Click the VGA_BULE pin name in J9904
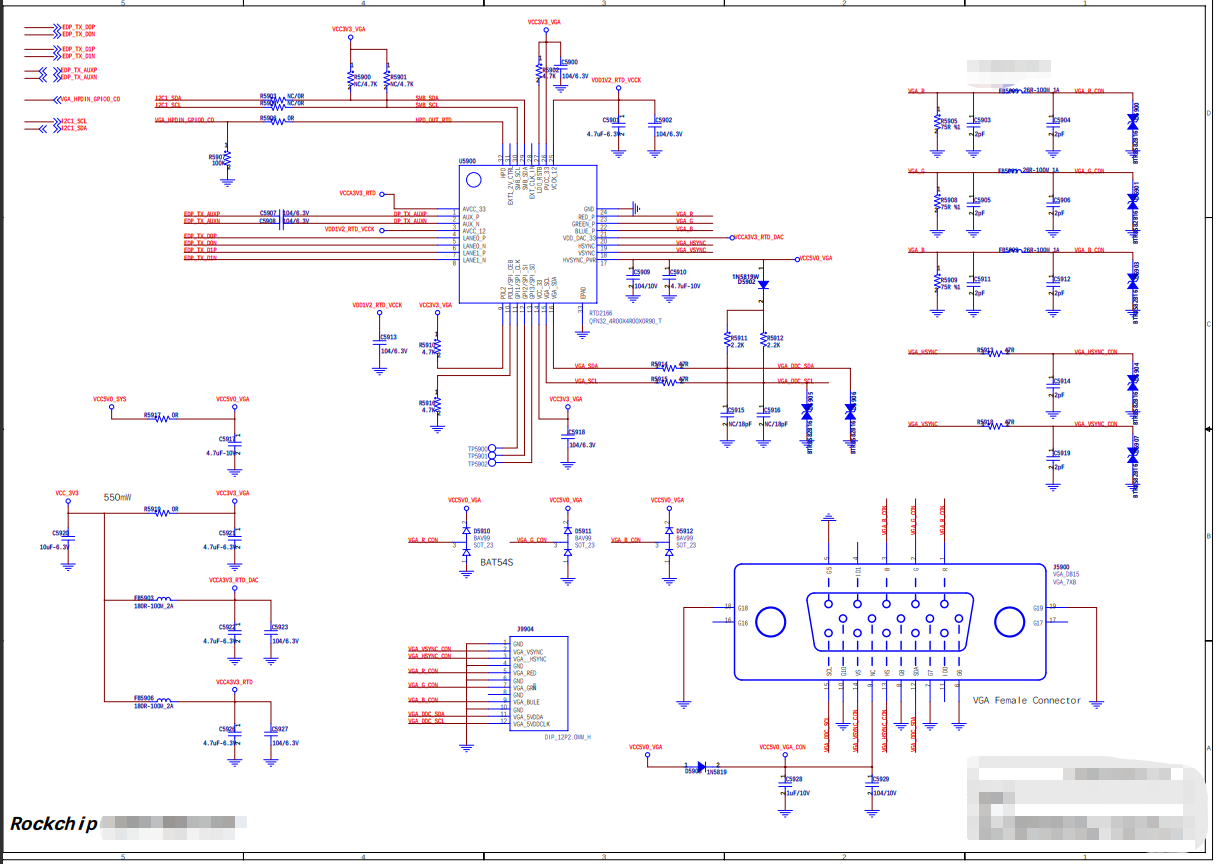This screenshot has width=1228, height=864. tap(527, 702)
